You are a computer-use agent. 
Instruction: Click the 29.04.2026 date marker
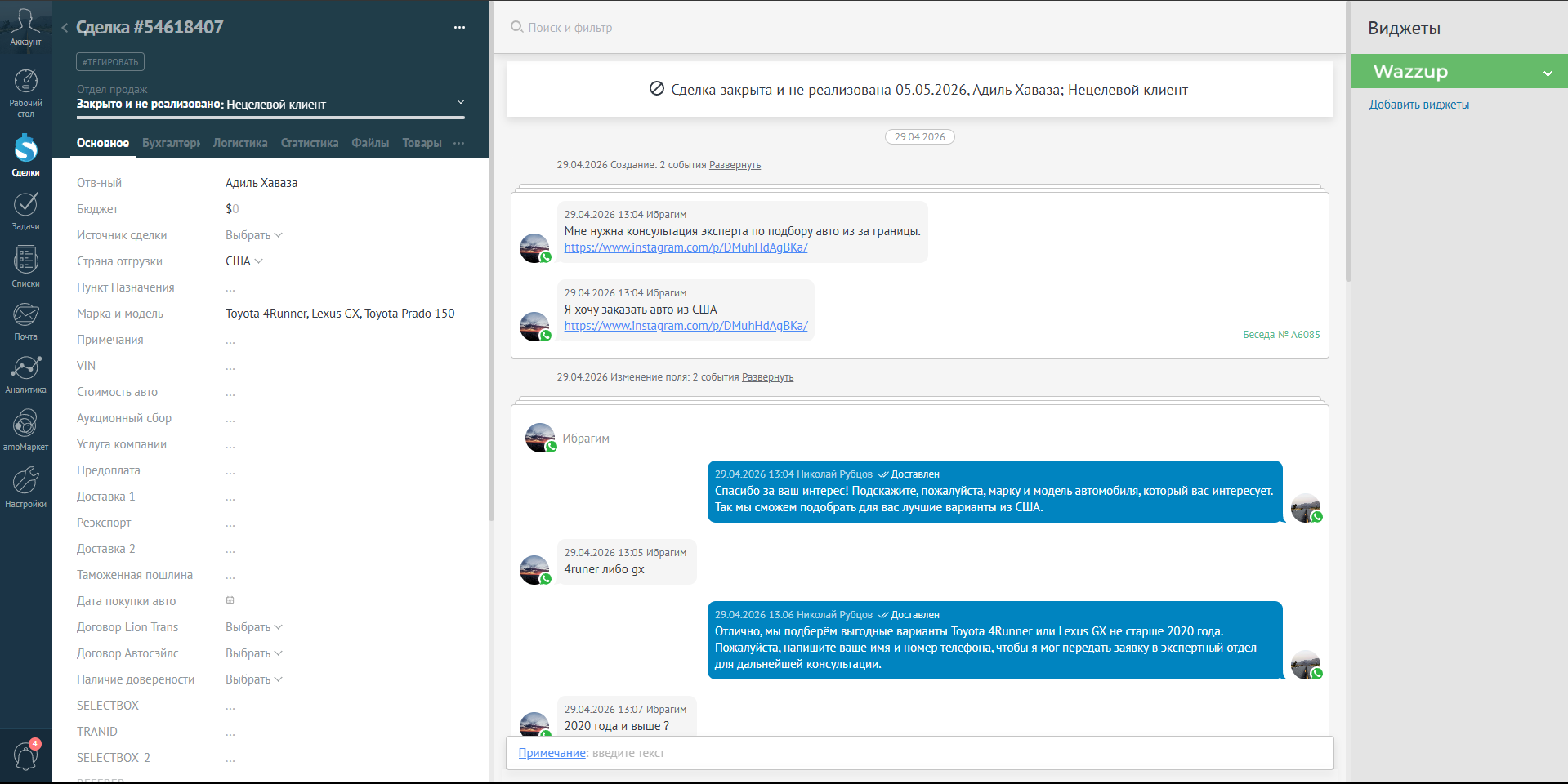click(919, 137)
